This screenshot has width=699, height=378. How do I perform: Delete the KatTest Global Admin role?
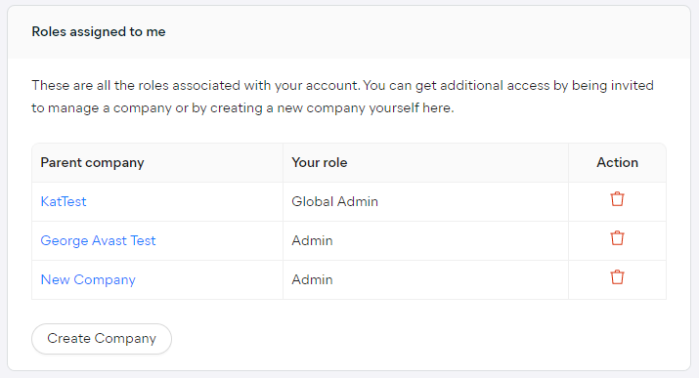point(617,199)
